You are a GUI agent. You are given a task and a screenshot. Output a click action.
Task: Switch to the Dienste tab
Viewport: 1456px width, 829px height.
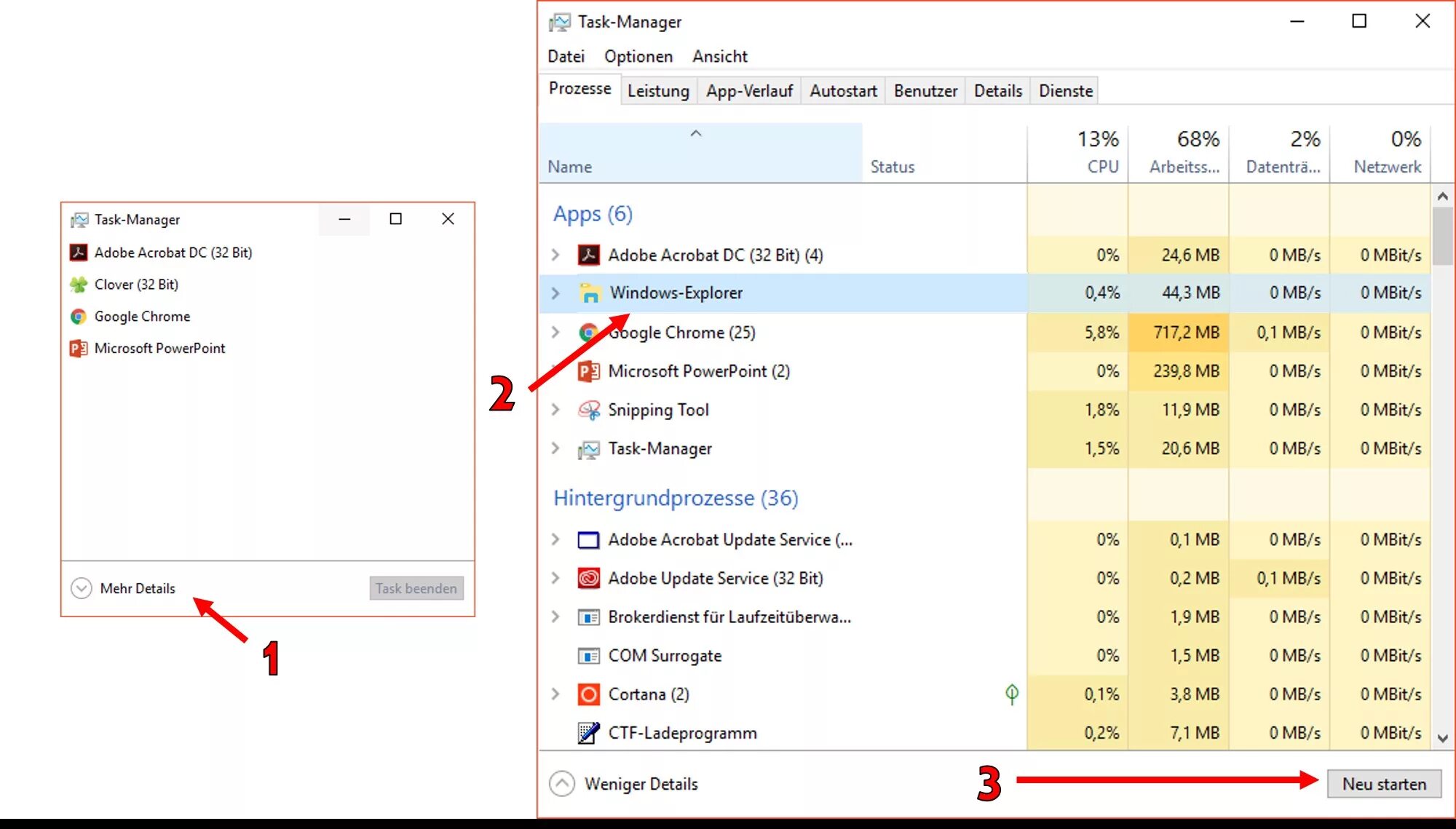pos(1066,91)
